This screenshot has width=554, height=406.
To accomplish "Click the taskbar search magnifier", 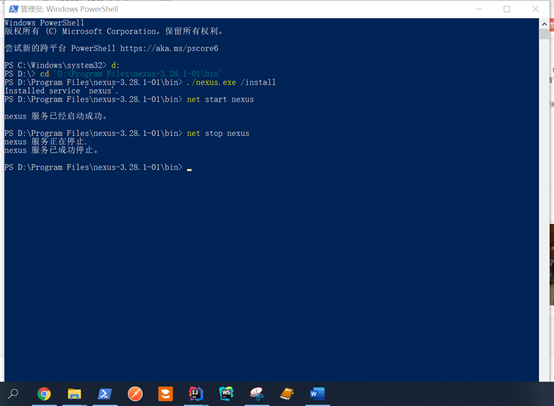I will [13, 393].
